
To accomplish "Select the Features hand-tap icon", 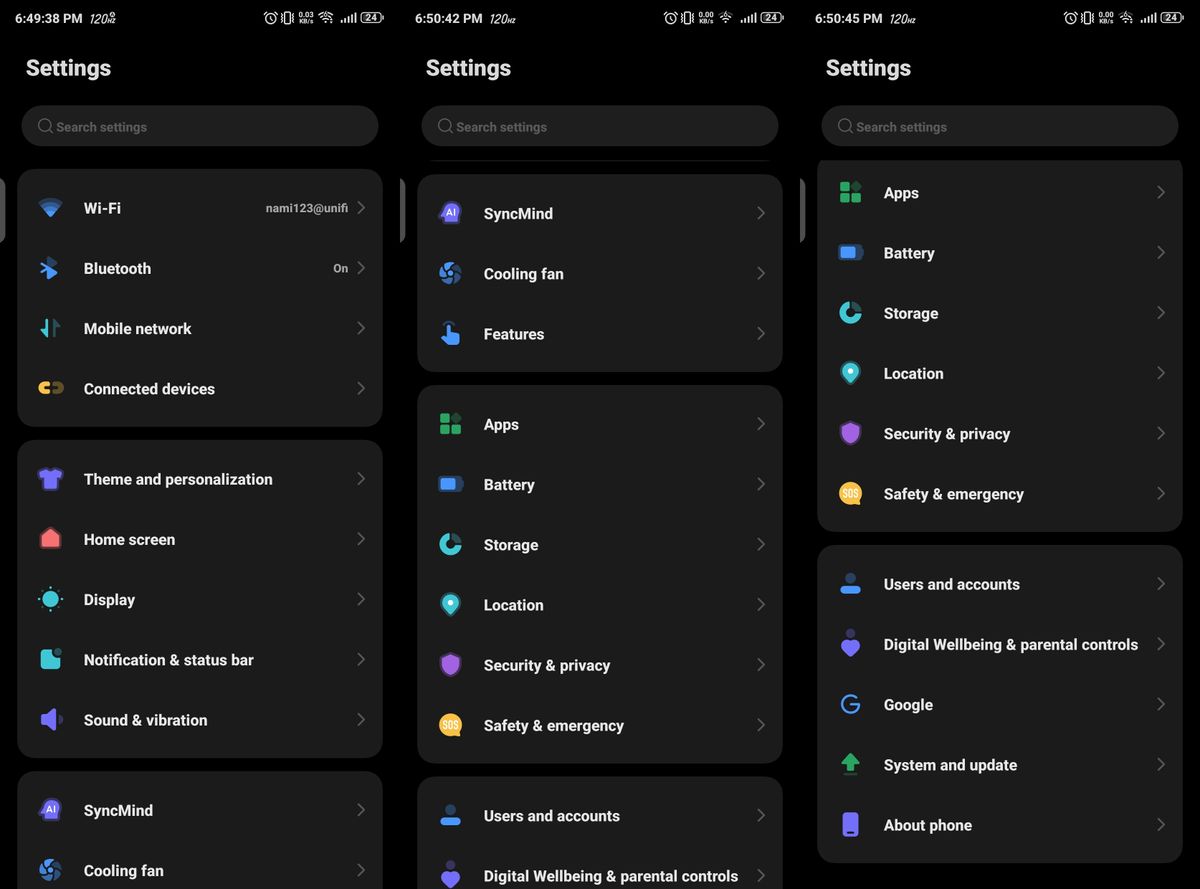I will [450, 334].
